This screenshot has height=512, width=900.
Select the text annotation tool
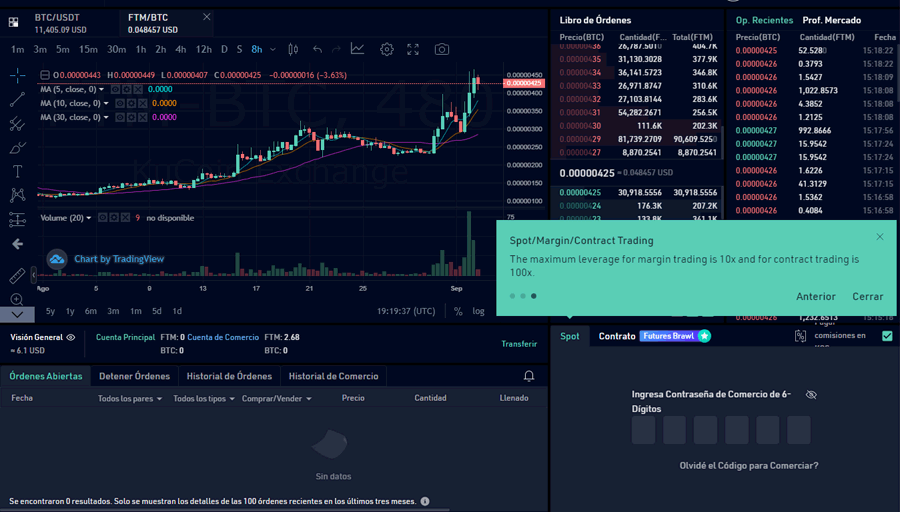(17, 171)
